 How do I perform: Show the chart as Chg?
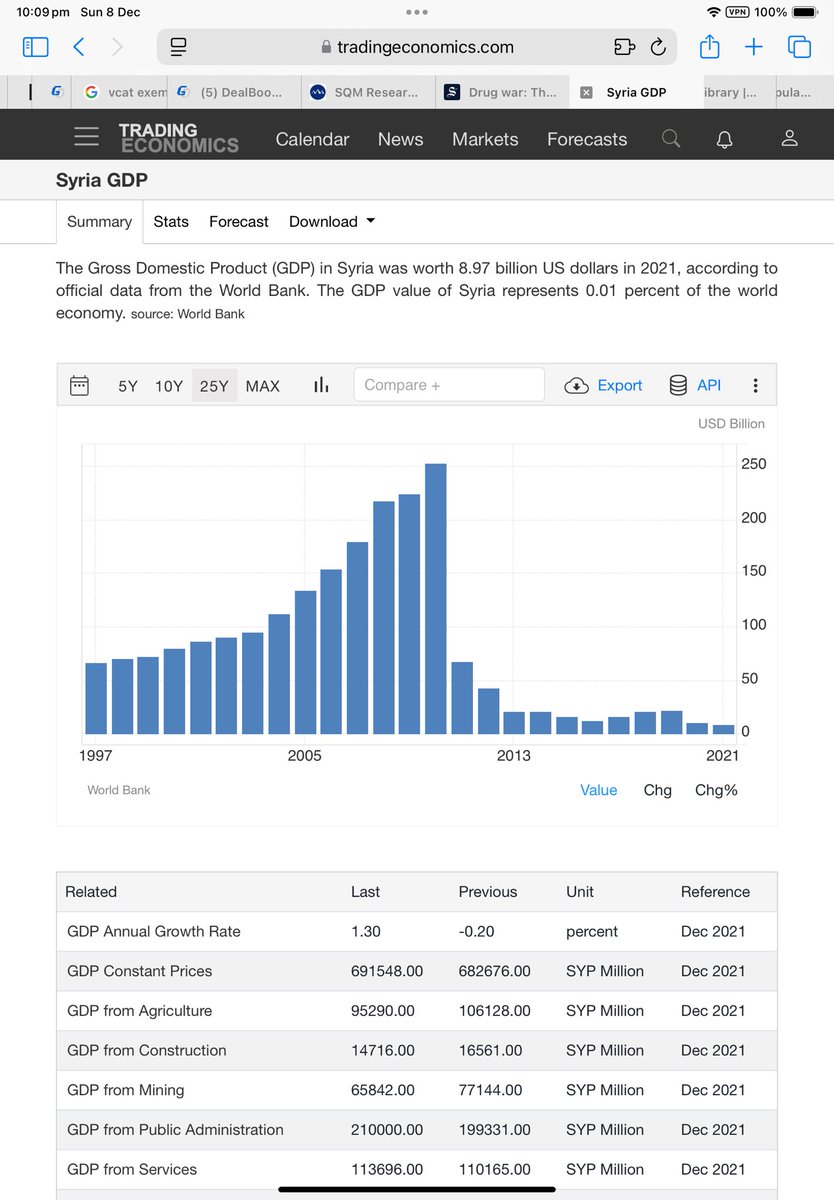click(x=658, y=790)
